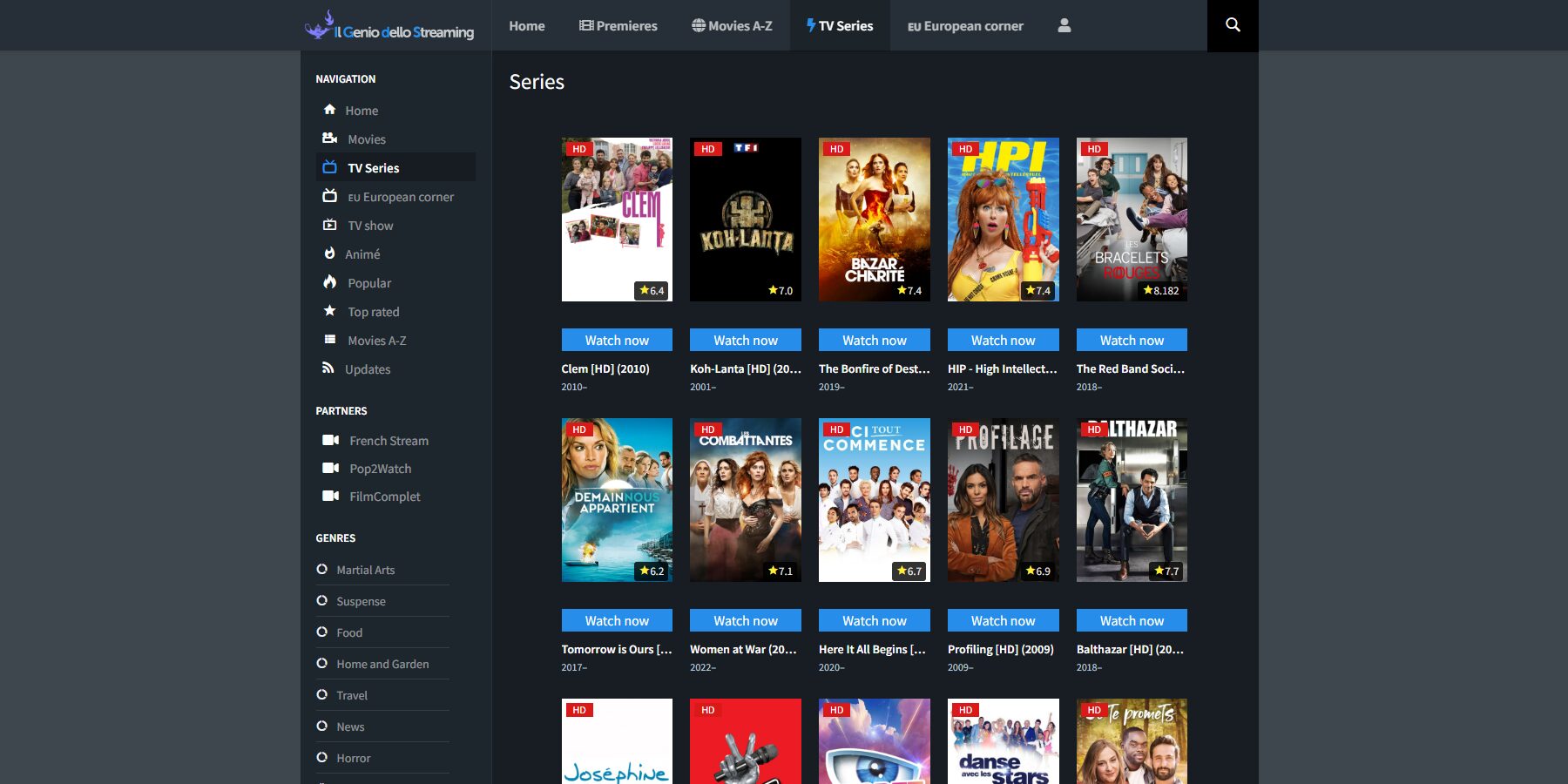Click the News genre circle icon
1568x784 pixels.
322,726
